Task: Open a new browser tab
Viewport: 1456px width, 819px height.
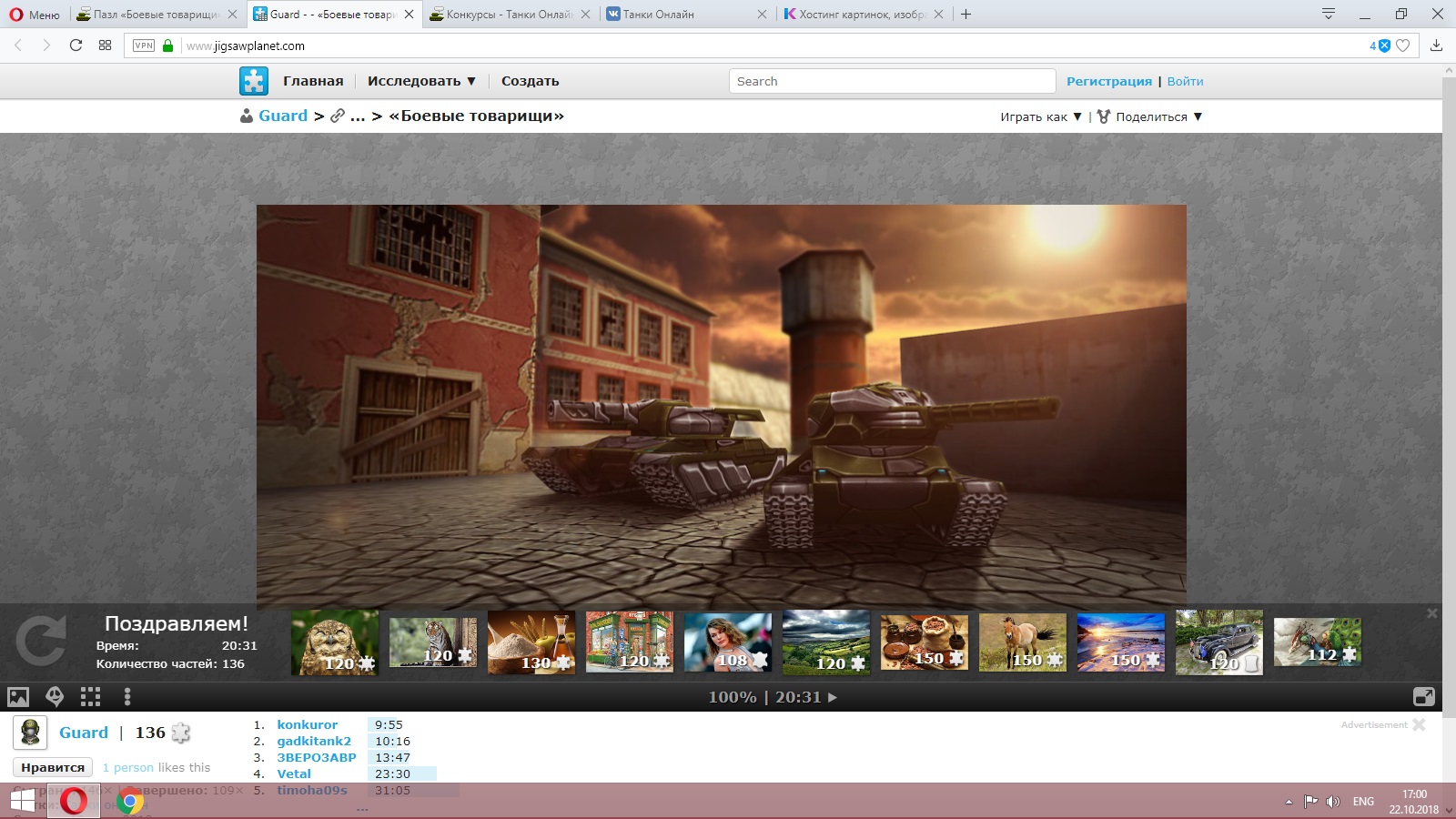Action: pos(966,15)
